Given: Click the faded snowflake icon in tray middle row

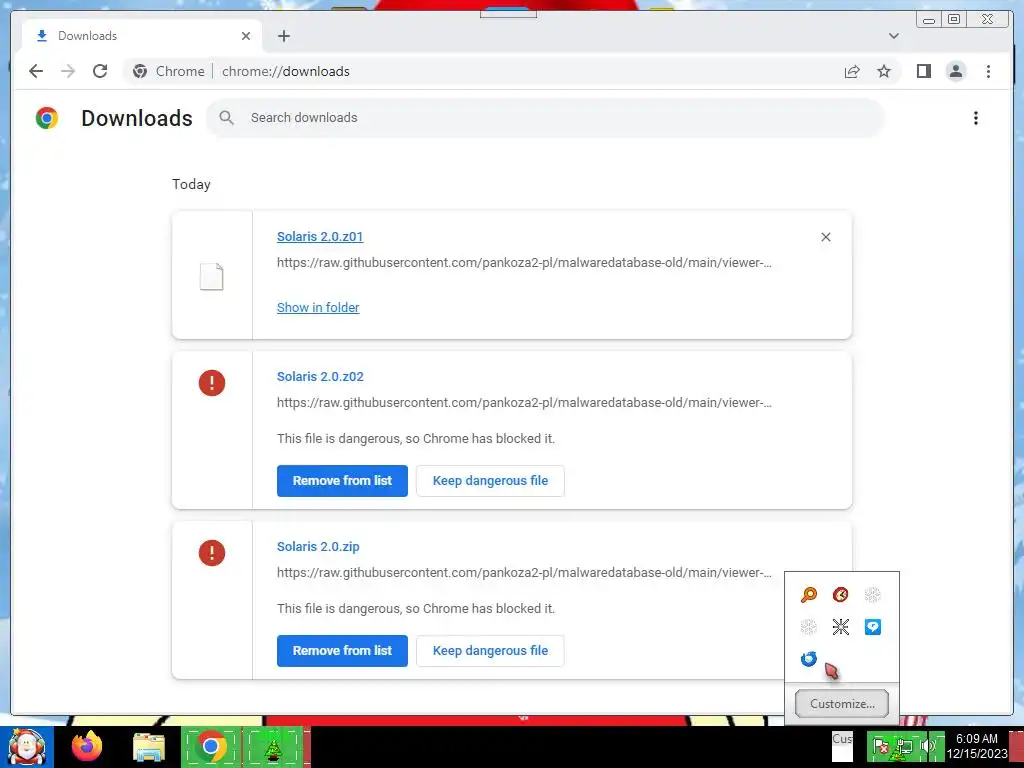Looking at the screenshot, I should click(808, 627).
